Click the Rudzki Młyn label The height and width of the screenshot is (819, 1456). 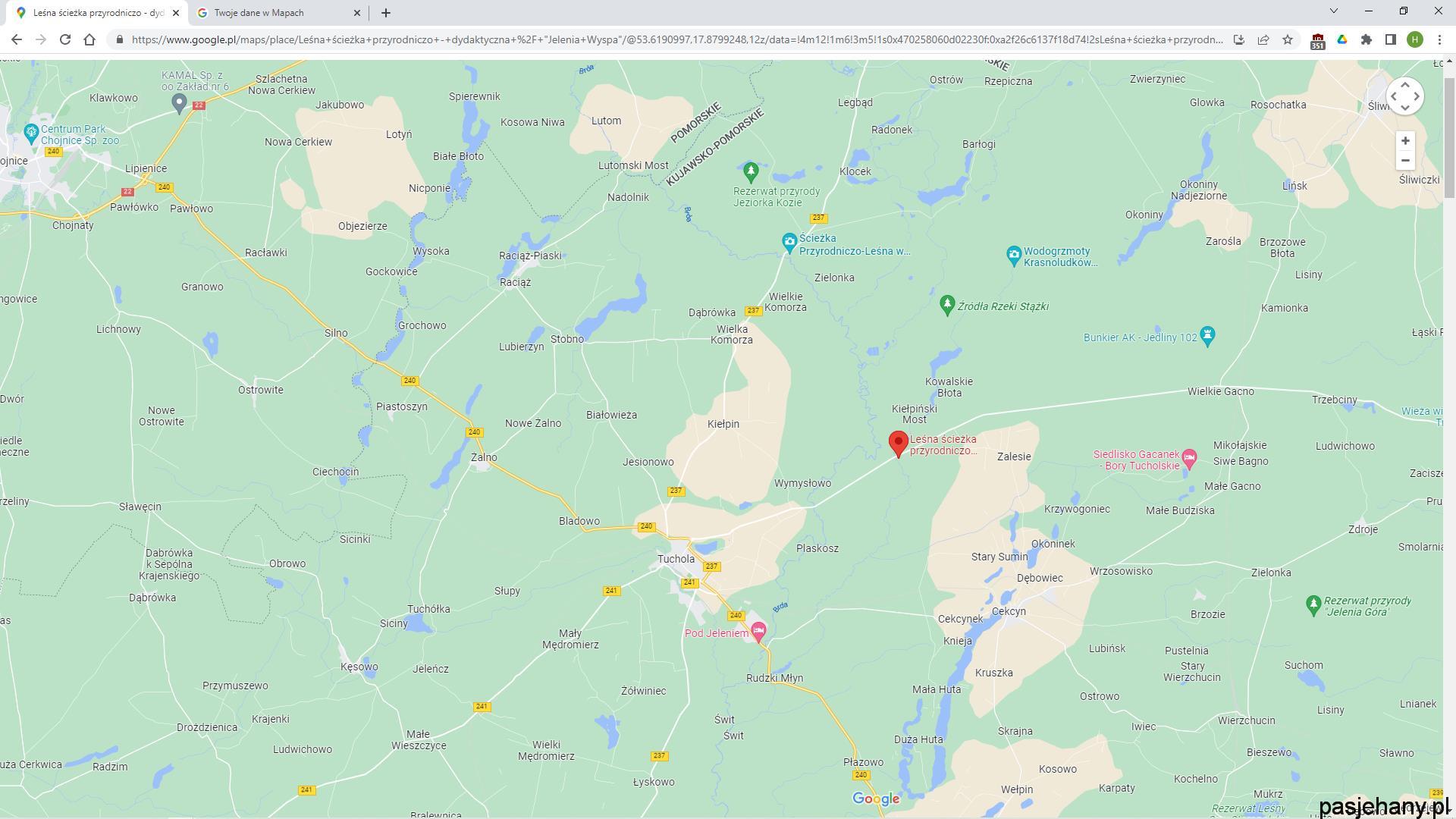[x=774, y=678]
